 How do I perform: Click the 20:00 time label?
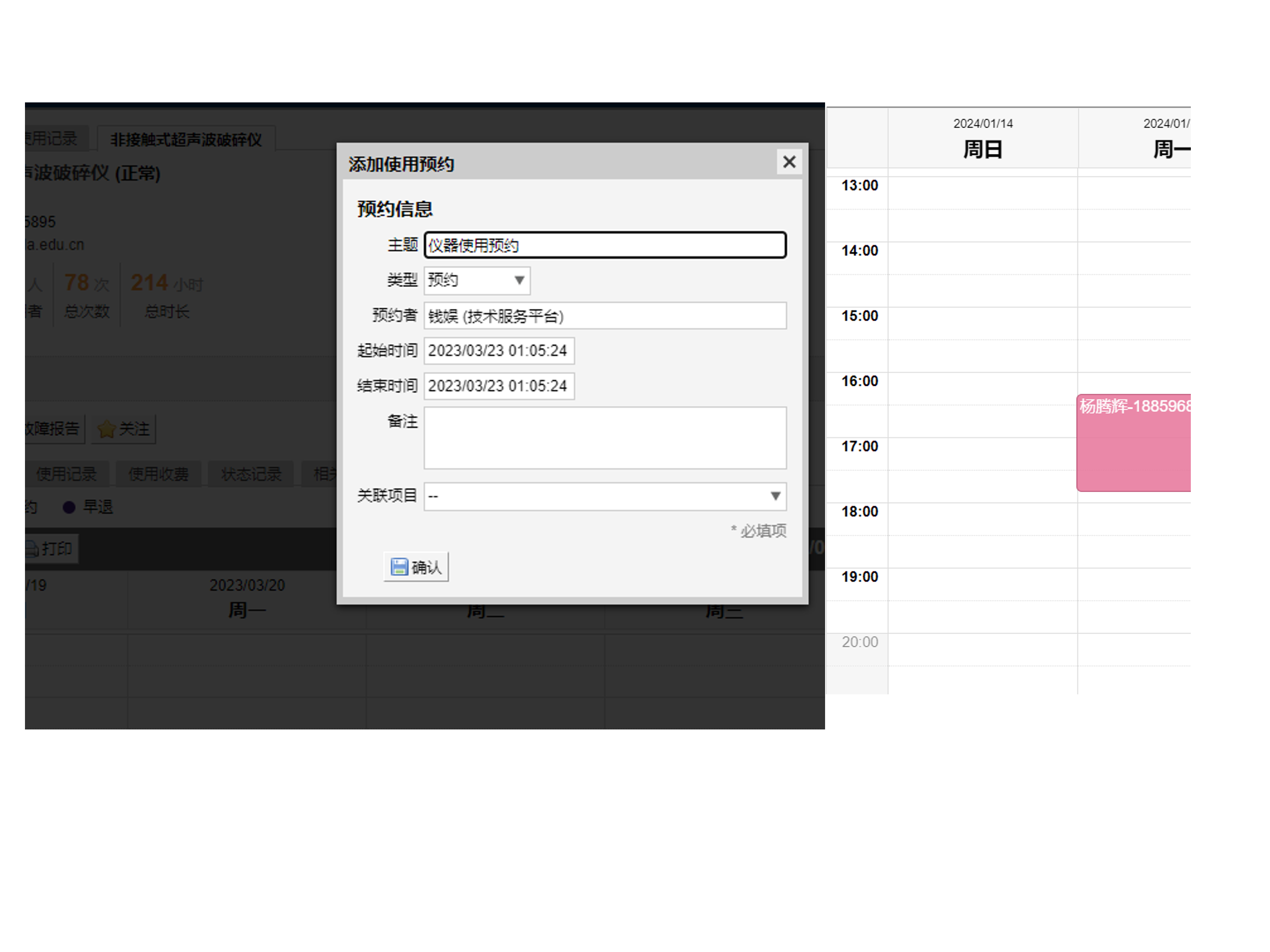point(859,641)
